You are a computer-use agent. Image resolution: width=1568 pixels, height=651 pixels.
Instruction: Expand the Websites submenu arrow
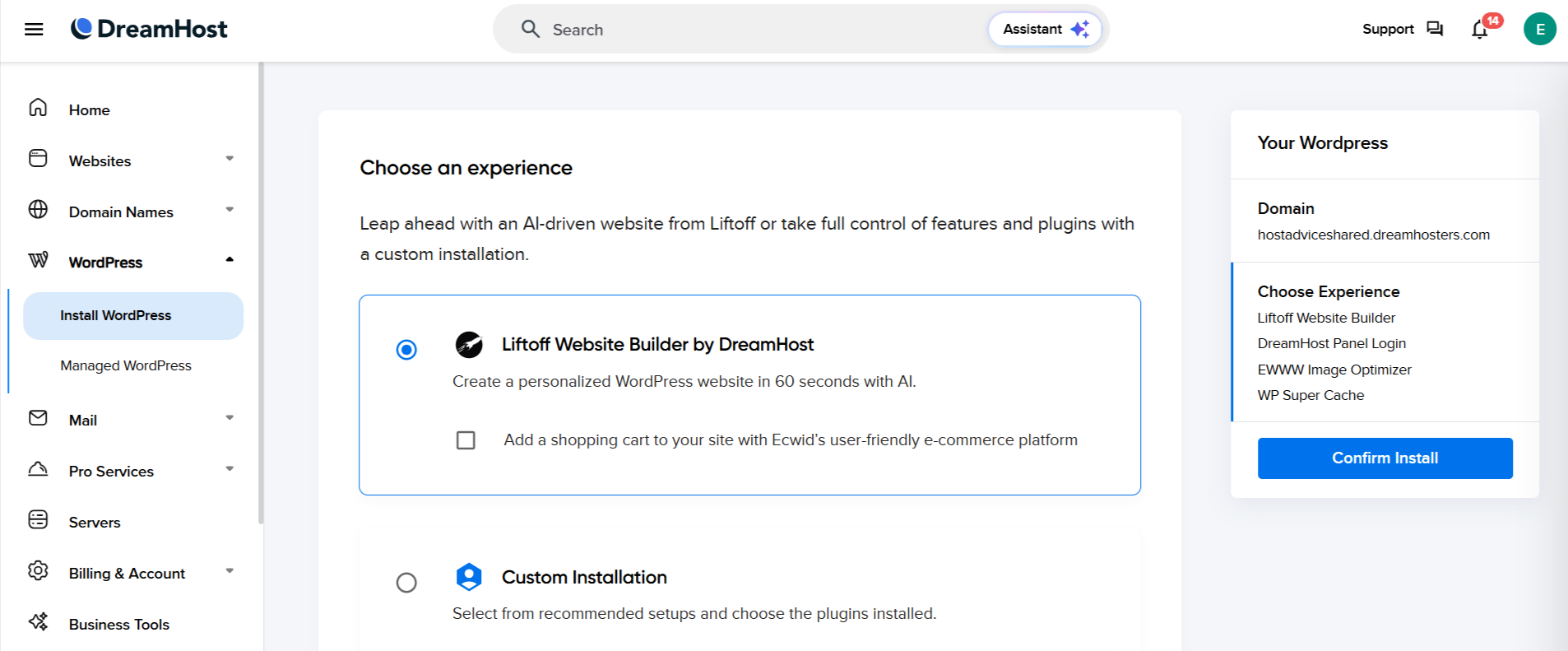click(x=230, y=159)
